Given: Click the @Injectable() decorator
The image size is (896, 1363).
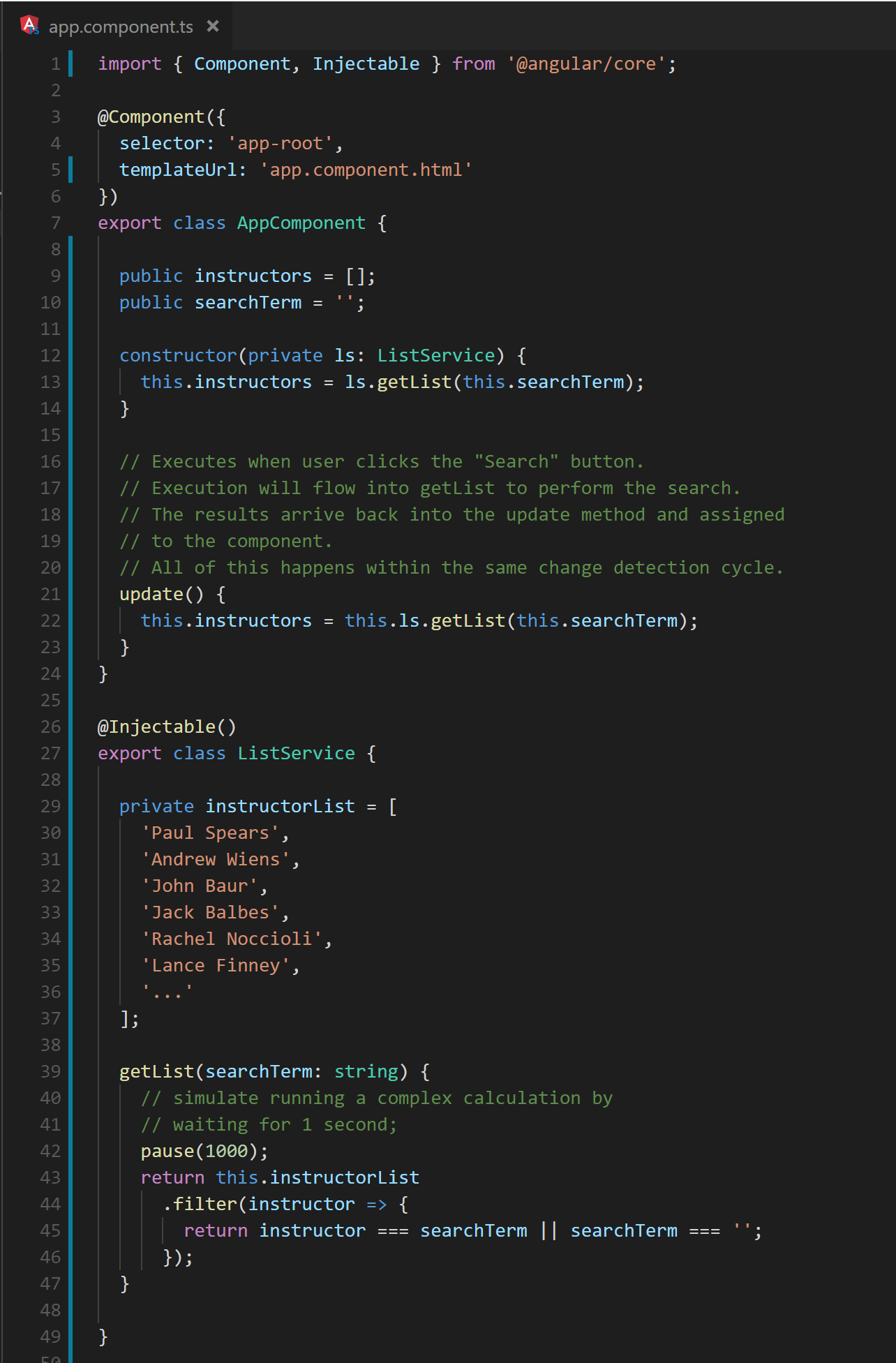Looking at the screenshot, I should [167, 727].
